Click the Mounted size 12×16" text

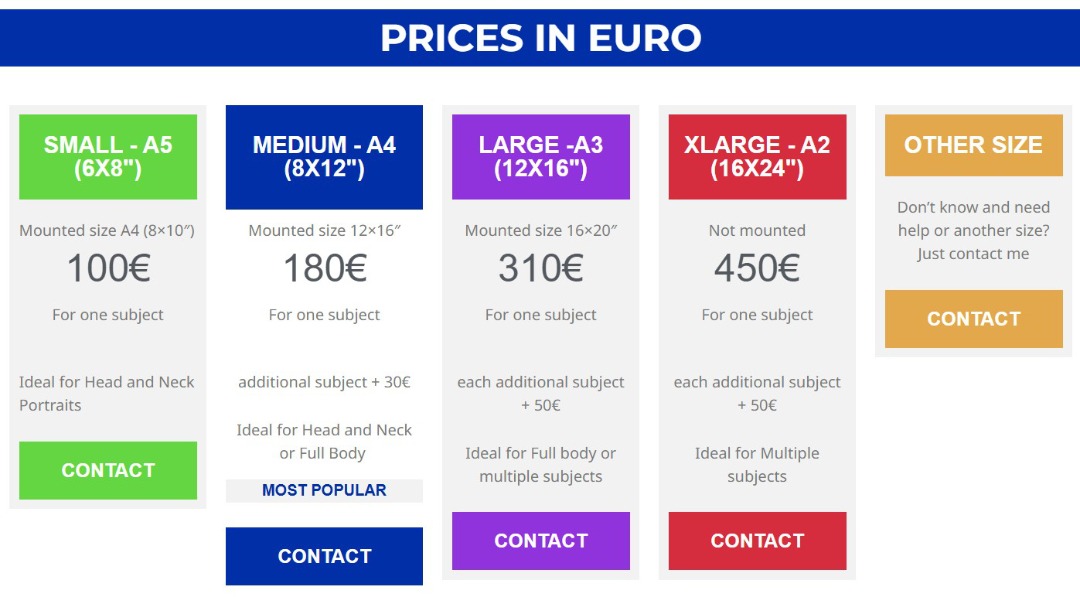coord(324,230)
